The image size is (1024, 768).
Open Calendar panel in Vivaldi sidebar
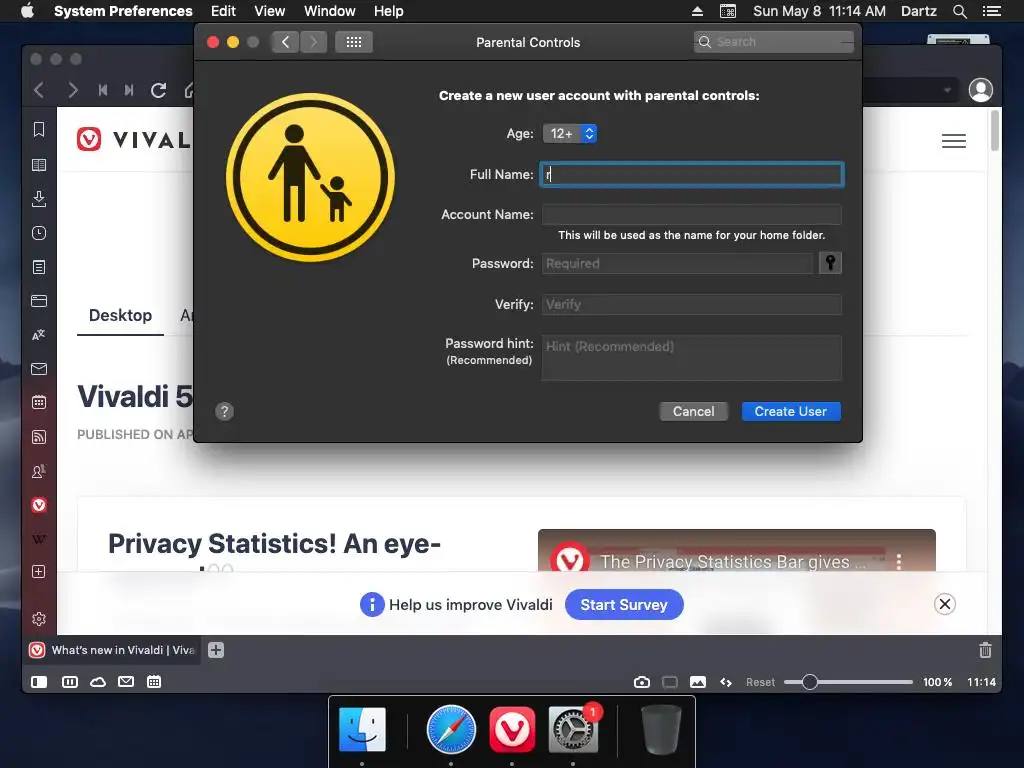click(39, 402)
